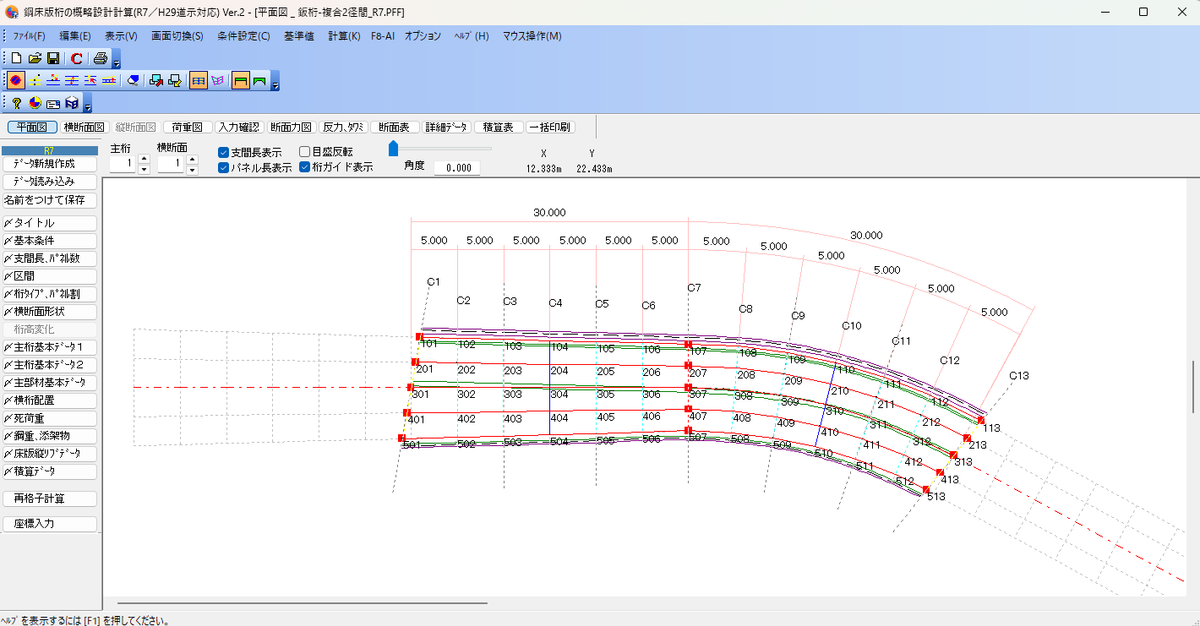Image resolution: width=1200 pixels, height=626 pixels.
Task: Toggle the 桁ガイド表示 checkbox
Action: [305, 167]
